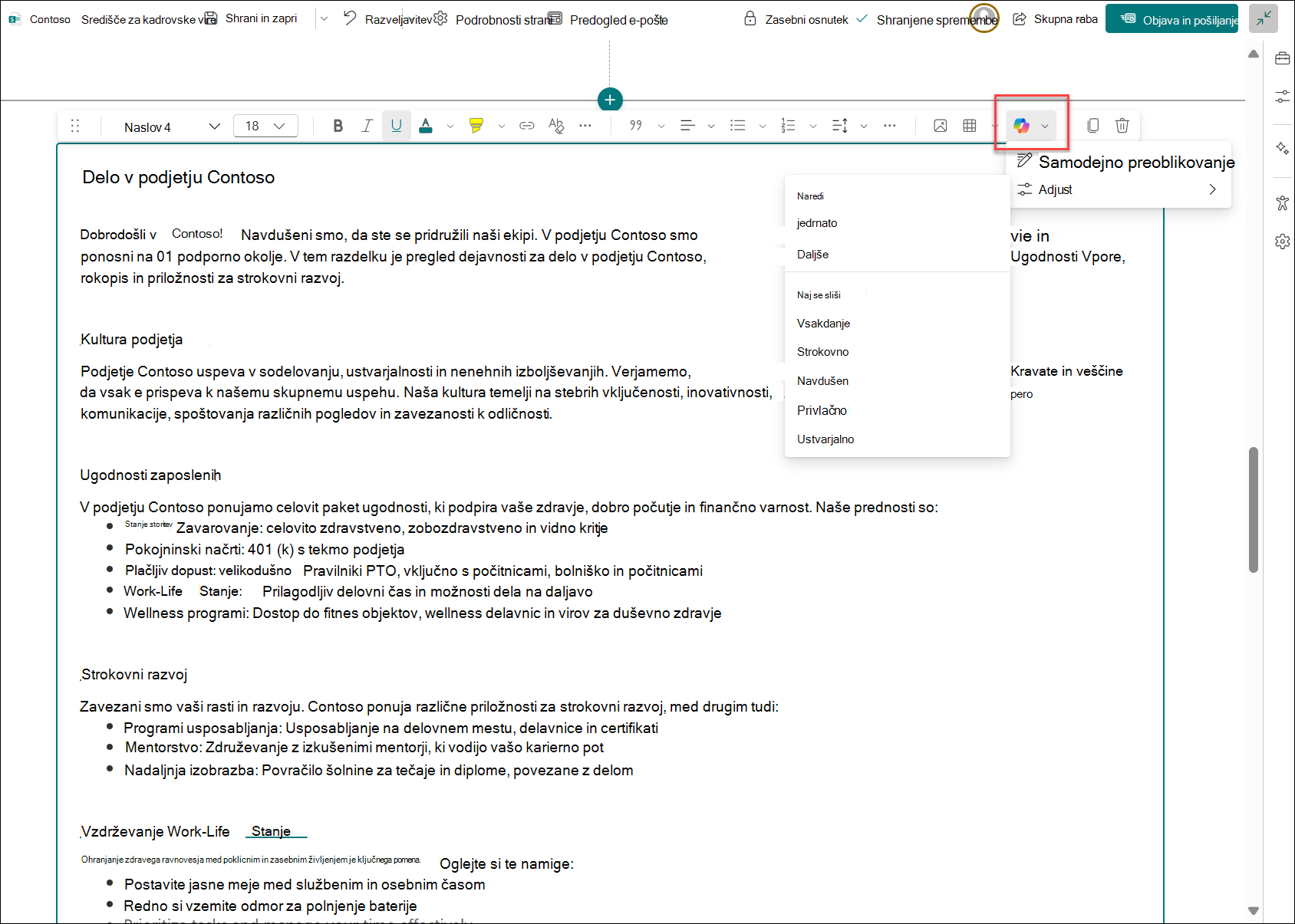
Task: Open the sparkle design ideas icon in sidebar
Action: (x=1282, y=148)
